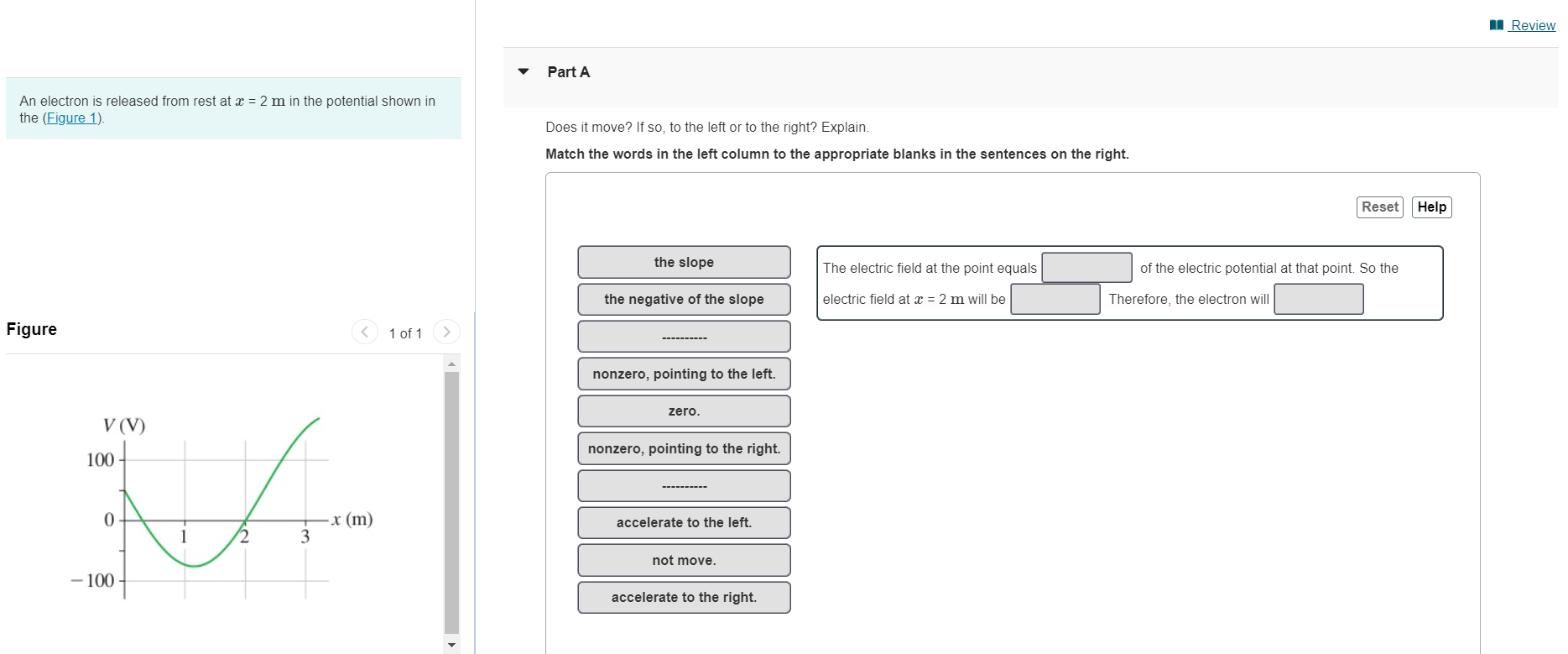The height and width of the screenshot is (654, 1568).
Task: Click the Review bar-chart icon
Action: pos(1497,24)
